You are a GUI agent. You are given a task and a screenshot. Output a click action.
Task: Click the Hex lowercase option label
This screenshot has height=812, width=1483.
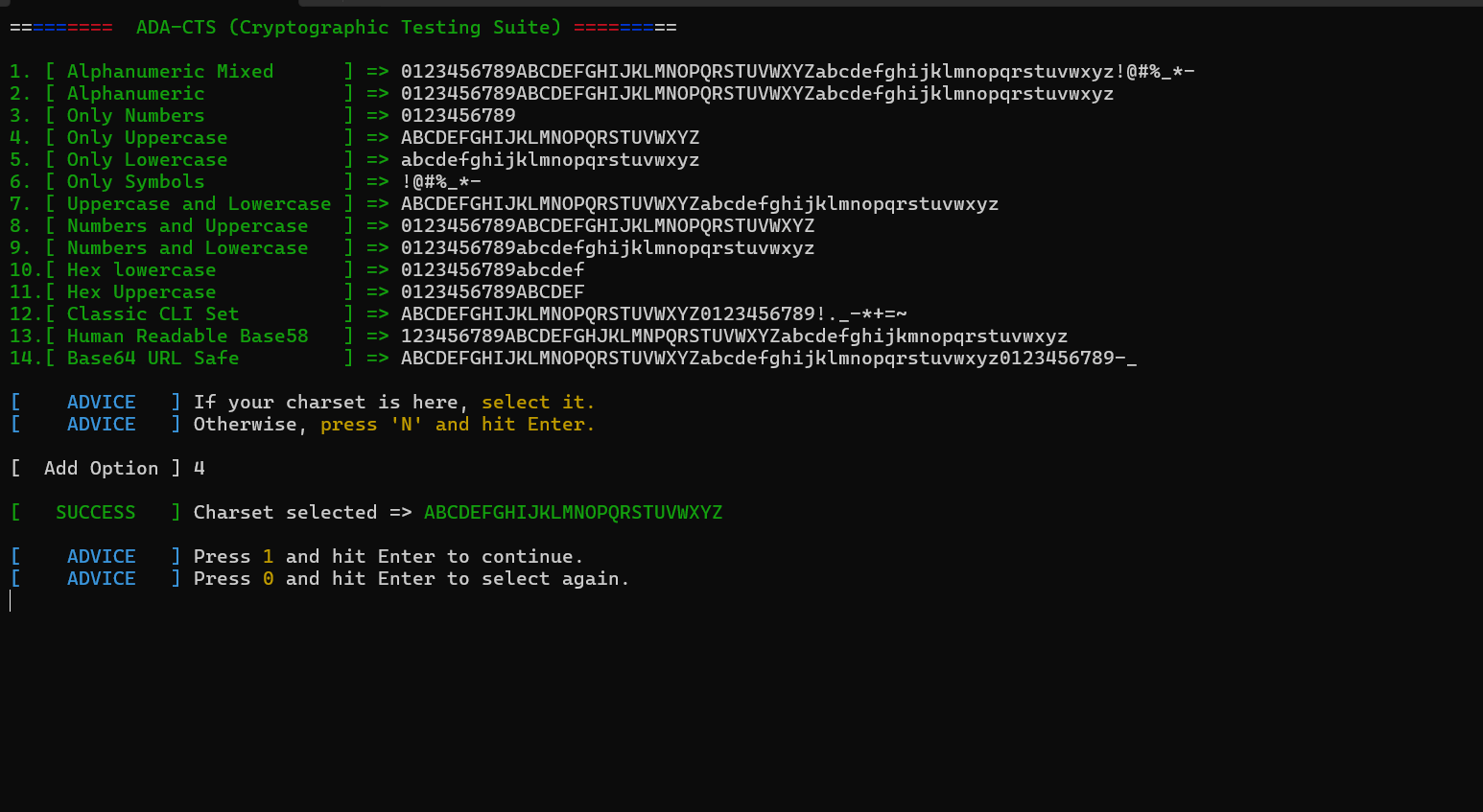point(141,270)
